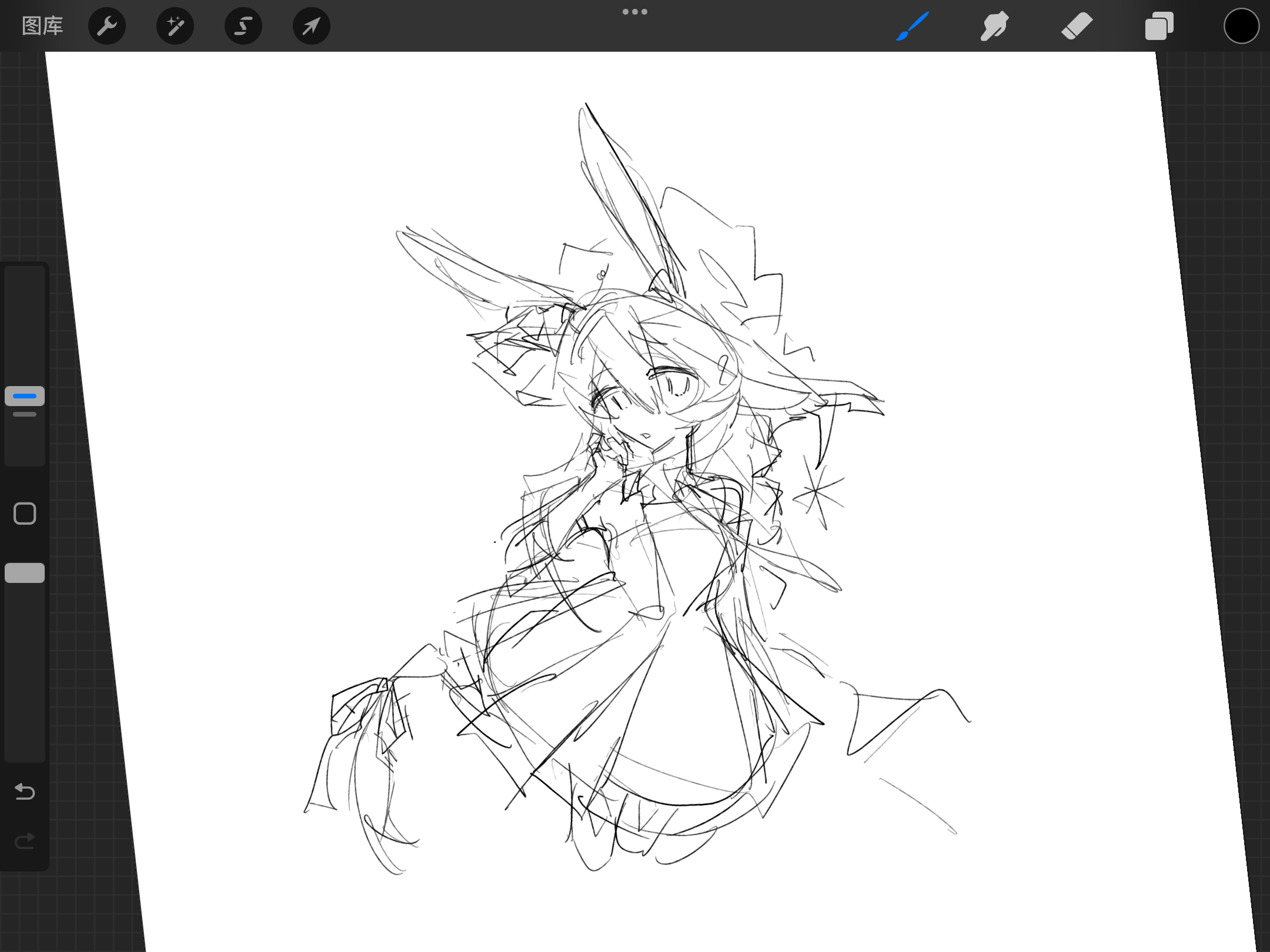
Task: Open the Layers panel
Action: click(1159, 26)
